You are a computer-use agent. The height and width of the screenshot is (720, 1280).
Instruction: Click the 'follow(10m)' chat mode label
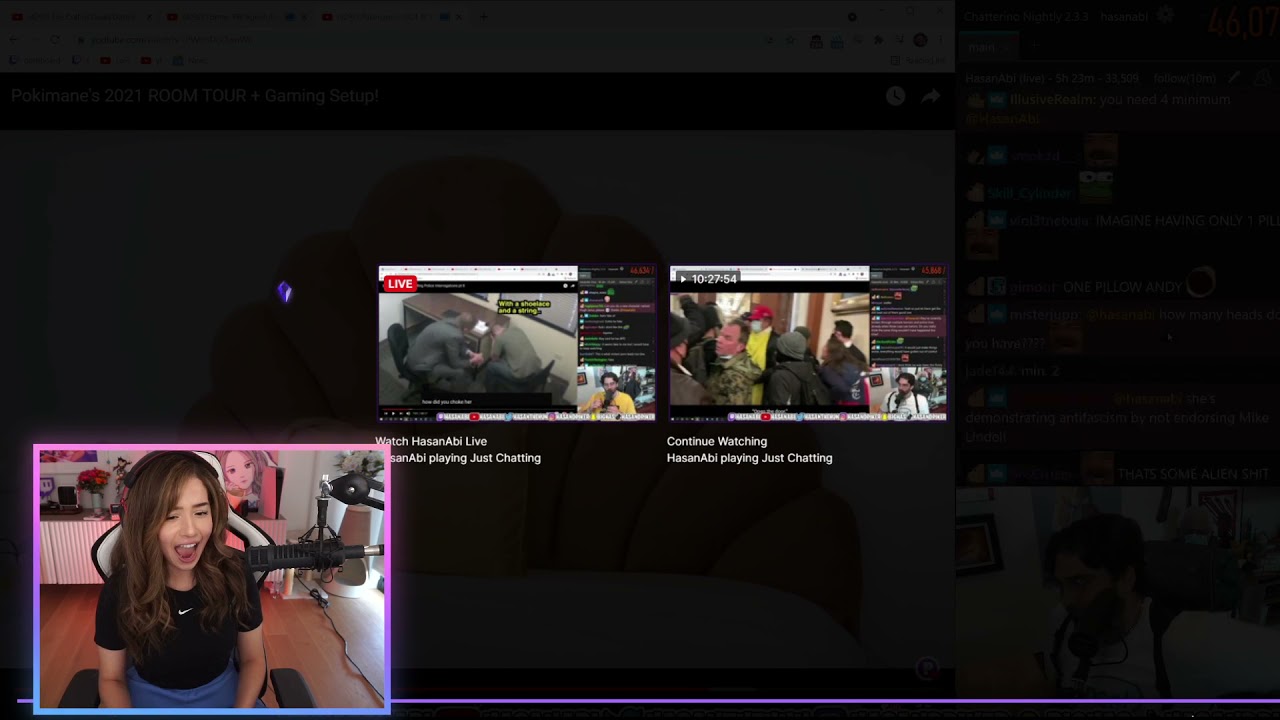(x=1185, y=78)
